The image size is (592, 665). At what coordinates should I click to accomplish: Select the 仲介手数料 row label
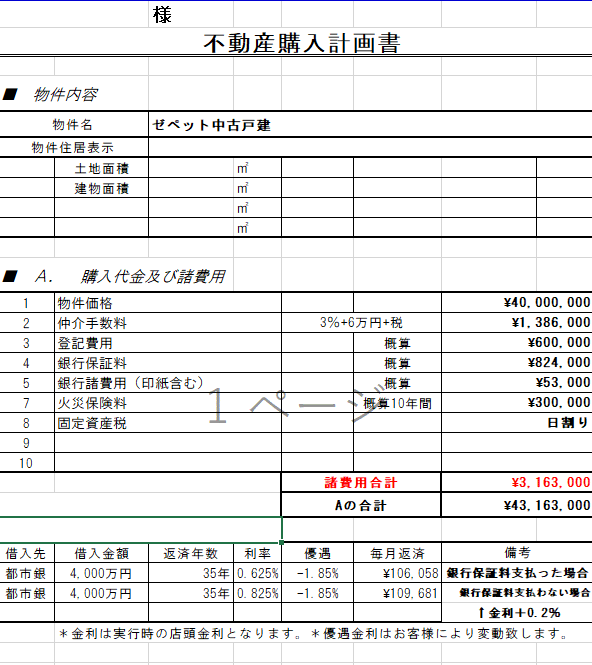click(x=168, y=323)
